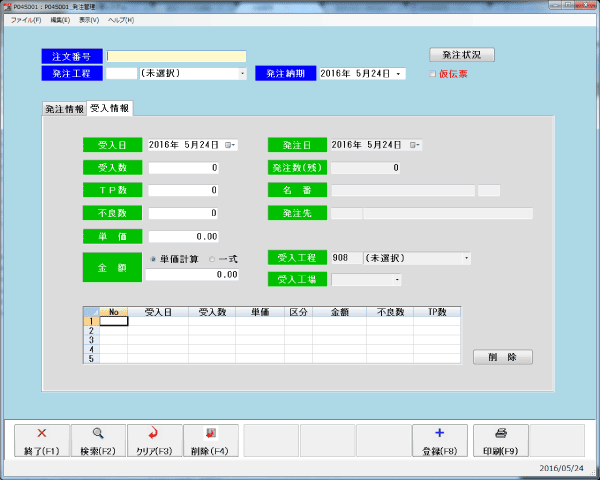The width and height of the screenshot is (600, 480).
Task: Click the 終了(F1) exit button
Action: [42, 441]
